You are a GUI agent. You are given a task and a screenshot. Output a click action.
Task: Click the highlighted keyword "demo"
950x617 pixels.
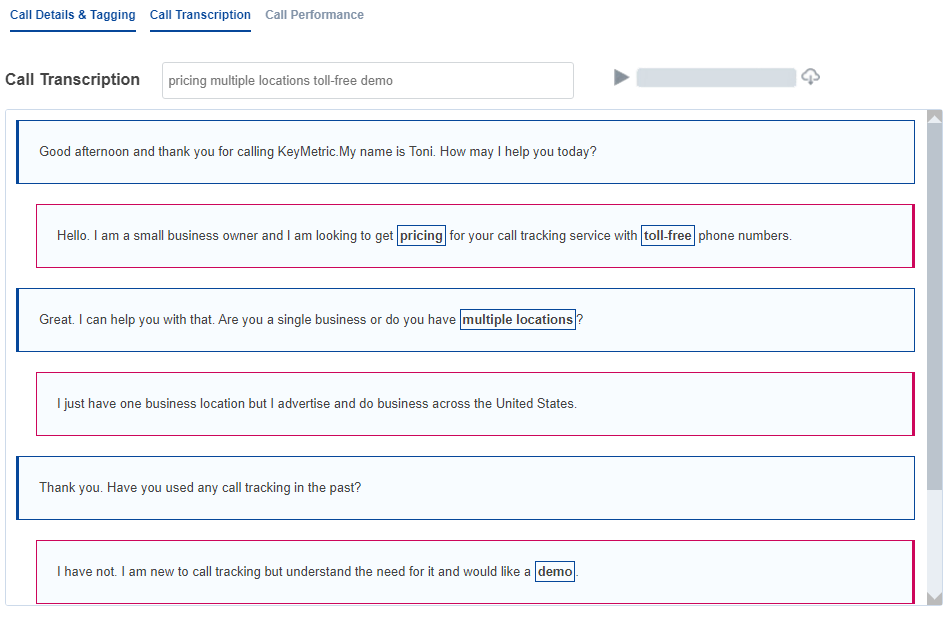point(555,572)
